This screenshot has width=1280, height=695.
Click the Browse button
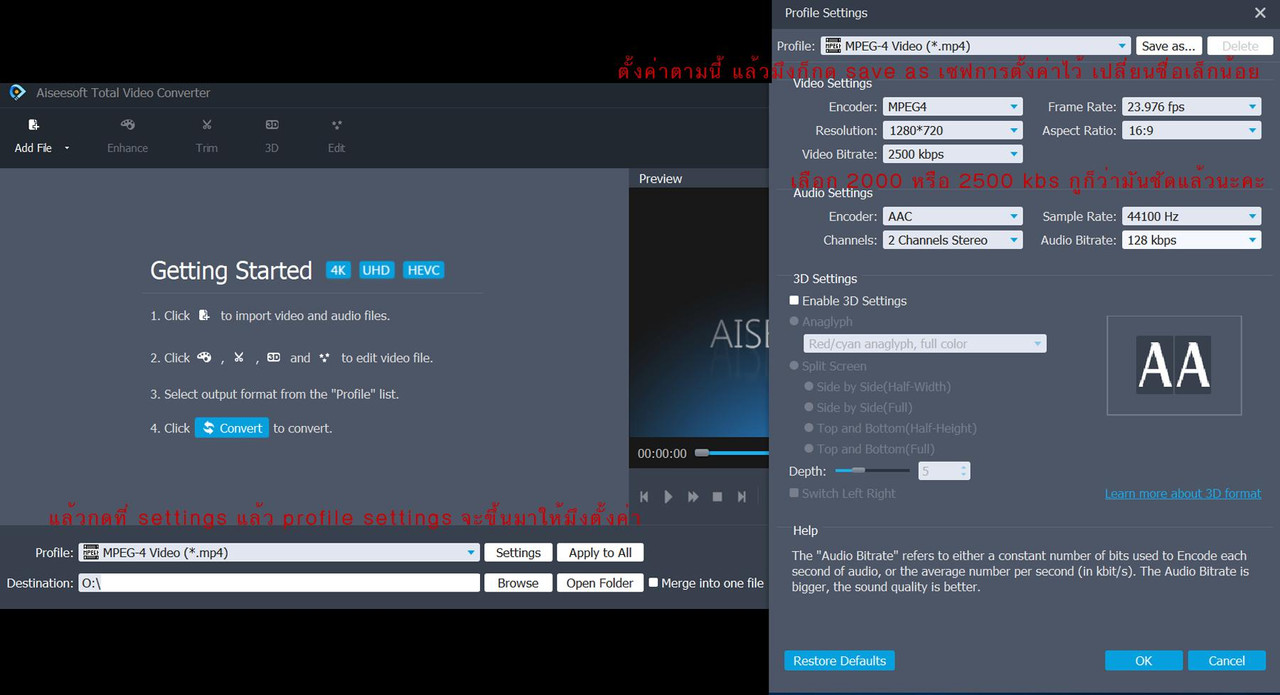(x=518, y=583)
